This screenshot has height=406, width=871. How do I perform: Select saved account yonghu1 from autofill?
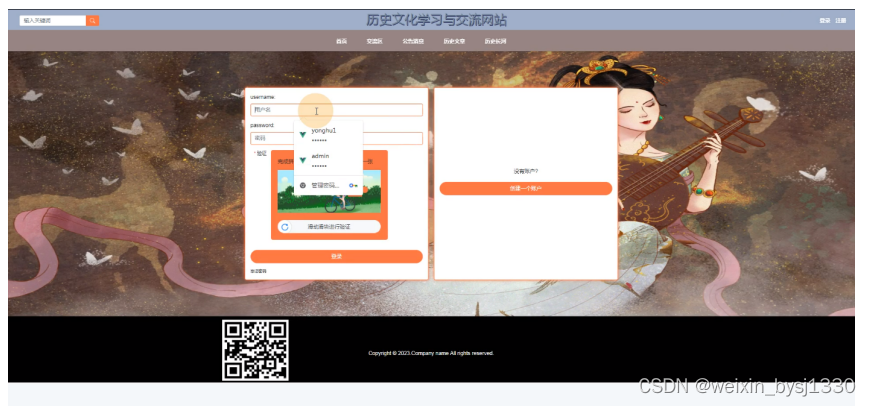click(328, 135)
